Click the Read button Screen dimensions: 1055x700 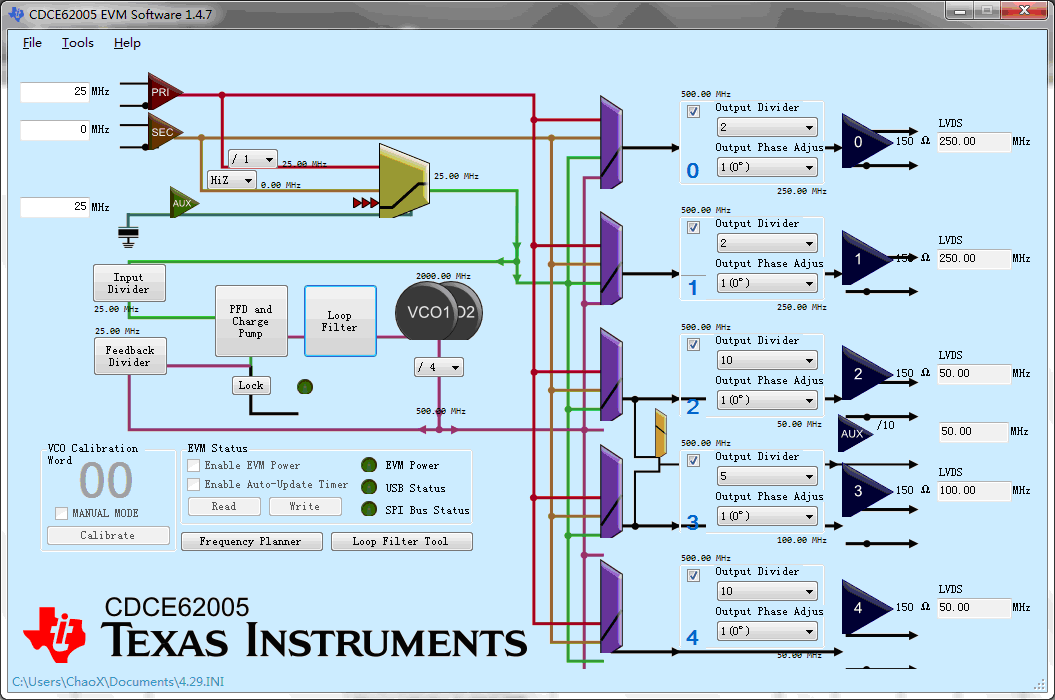[x=224, y=506]
